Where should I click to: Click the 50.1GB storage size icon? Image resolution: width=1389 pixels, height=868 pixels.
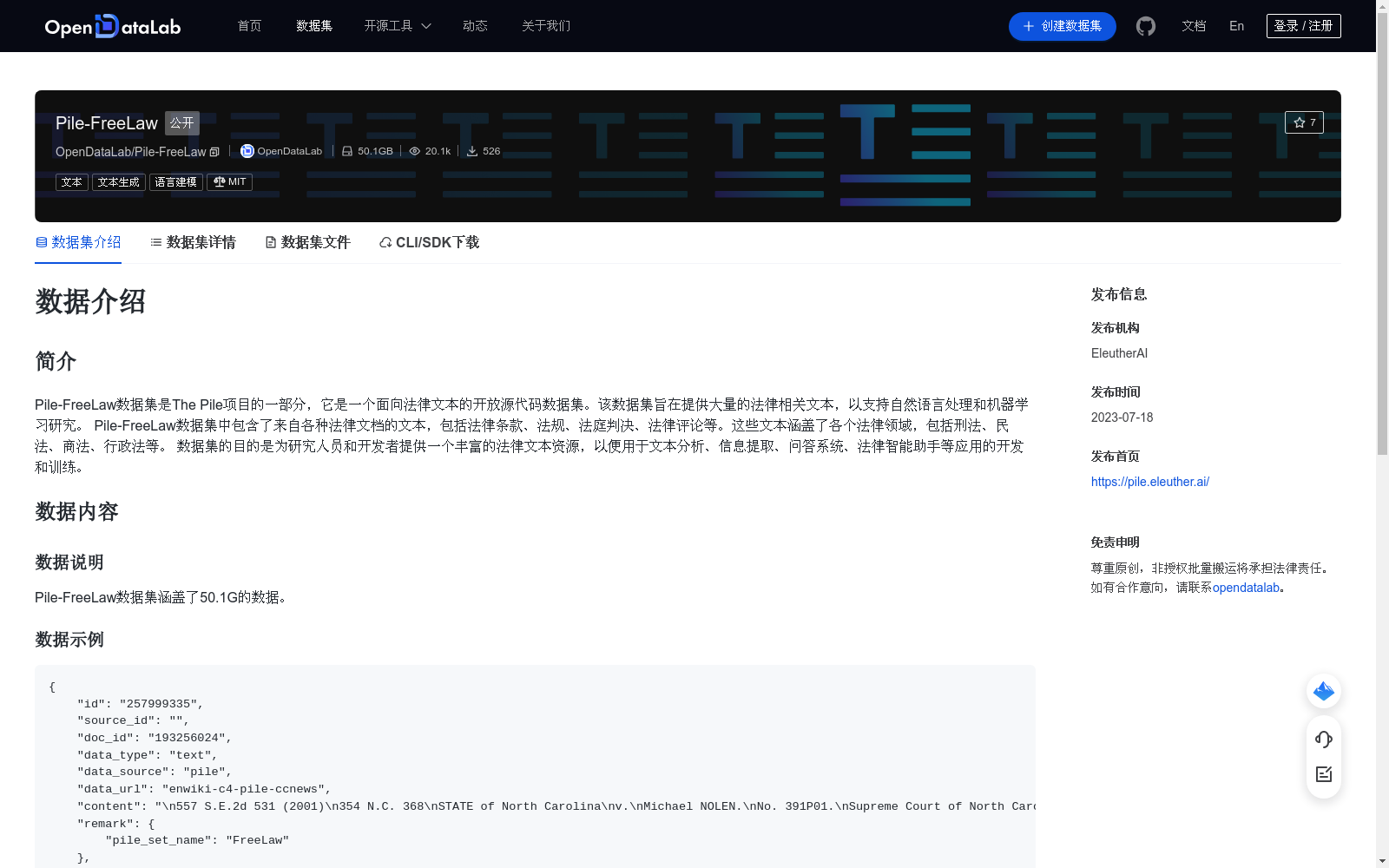click(x=347, y=151)
